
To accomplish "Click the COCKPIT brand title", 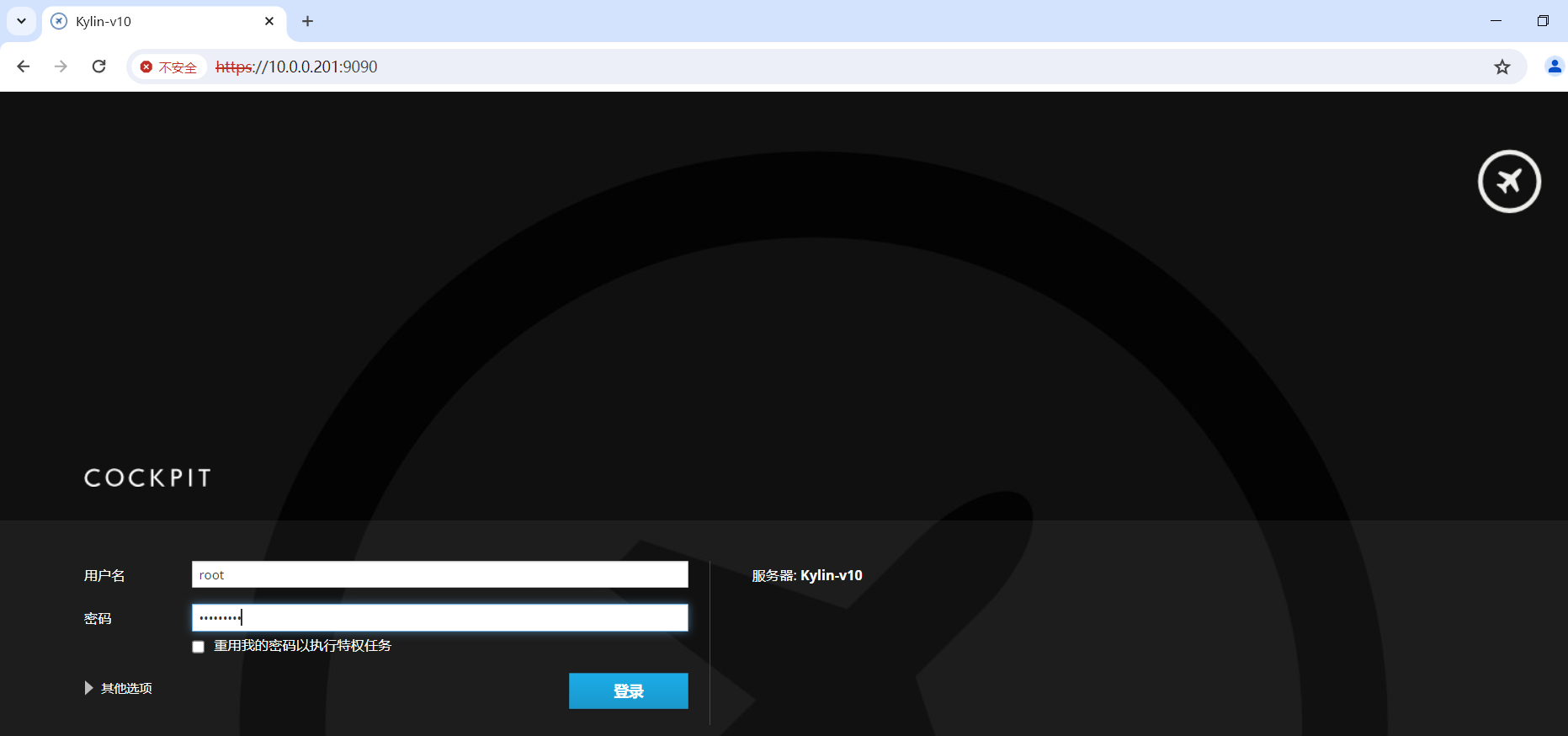I will tap(148, 478).
